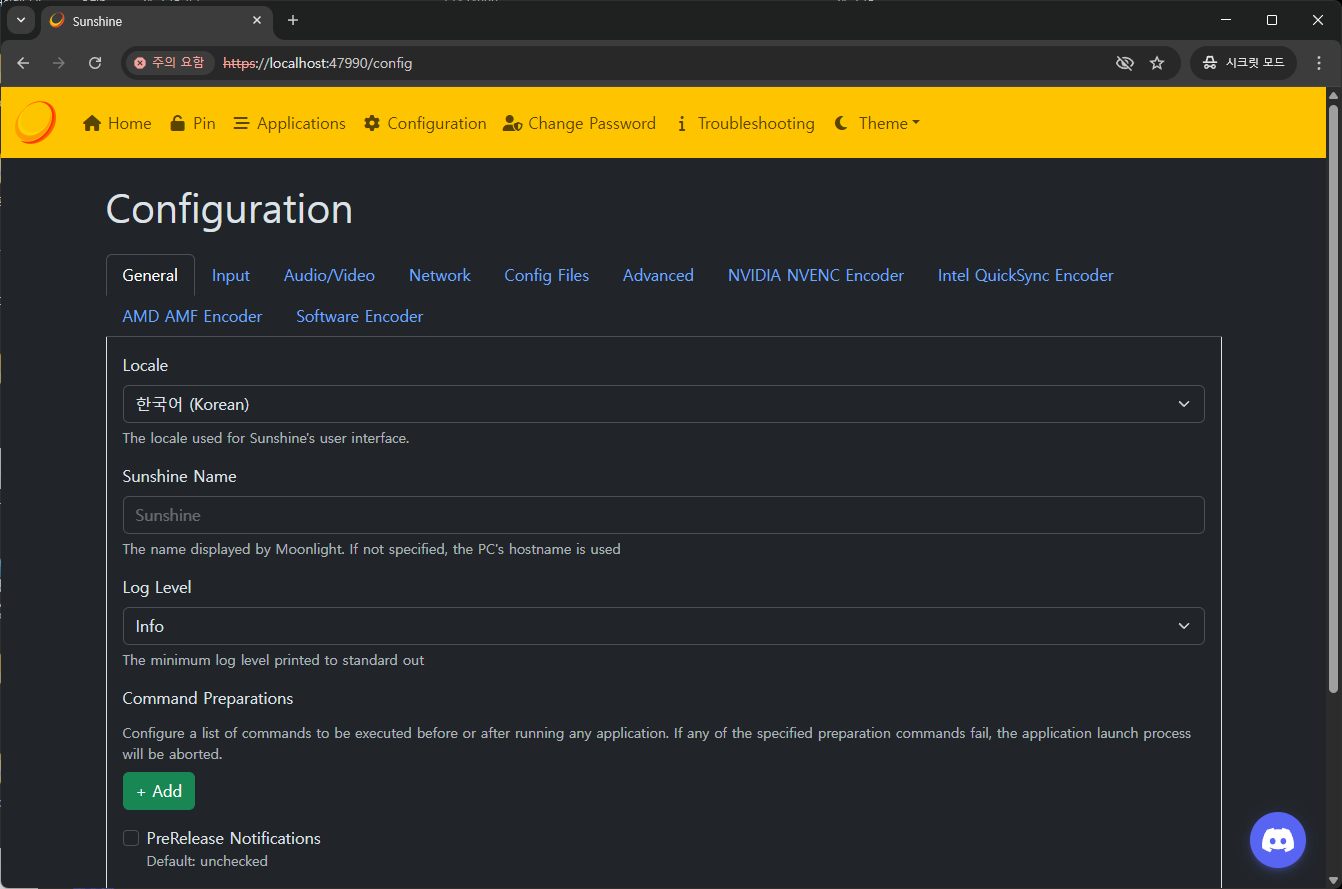Select the General tab

pyautogui.click(x=150, y=275)
